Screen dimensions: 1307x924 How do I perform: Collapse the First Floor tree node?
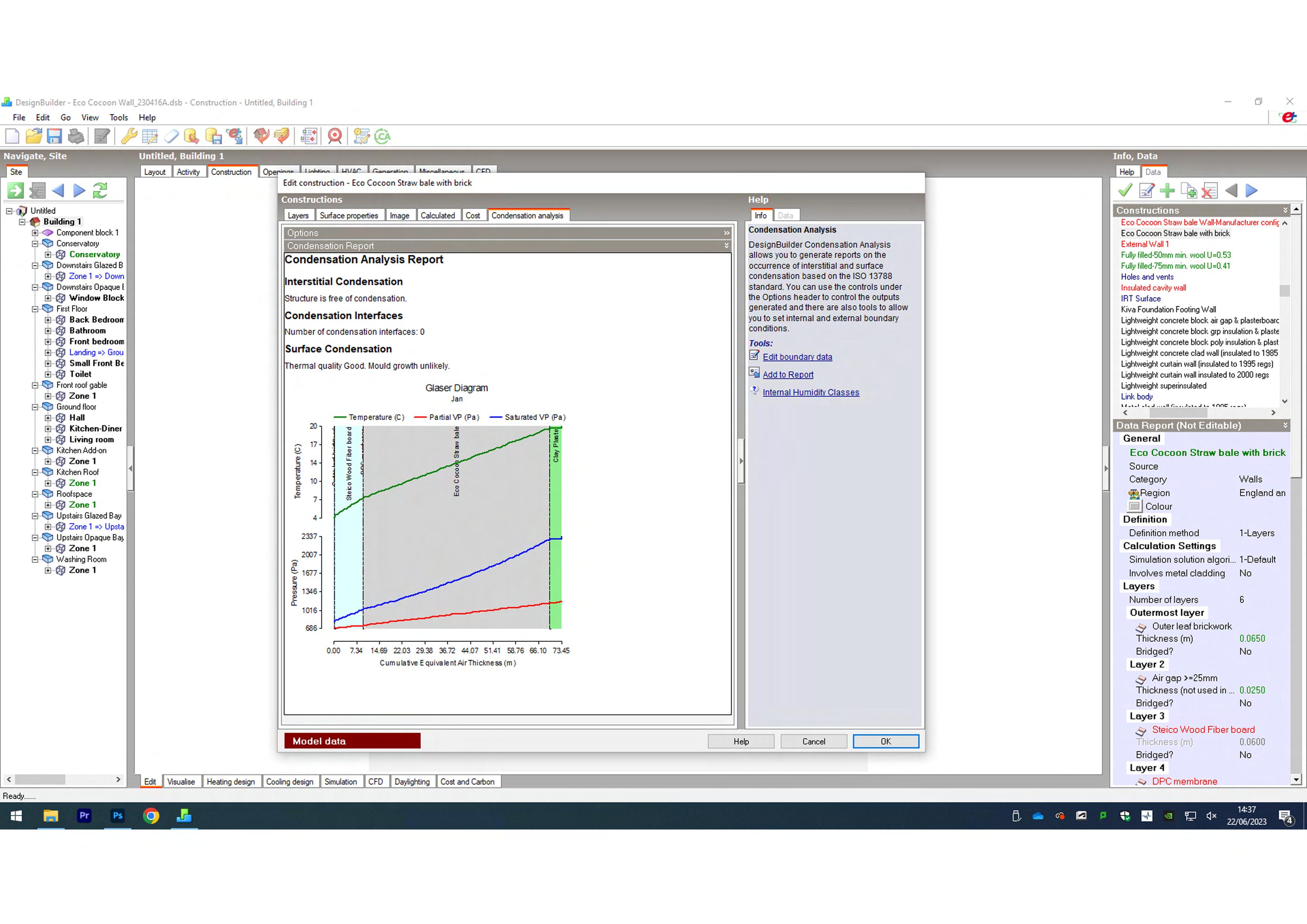point(35,309)
